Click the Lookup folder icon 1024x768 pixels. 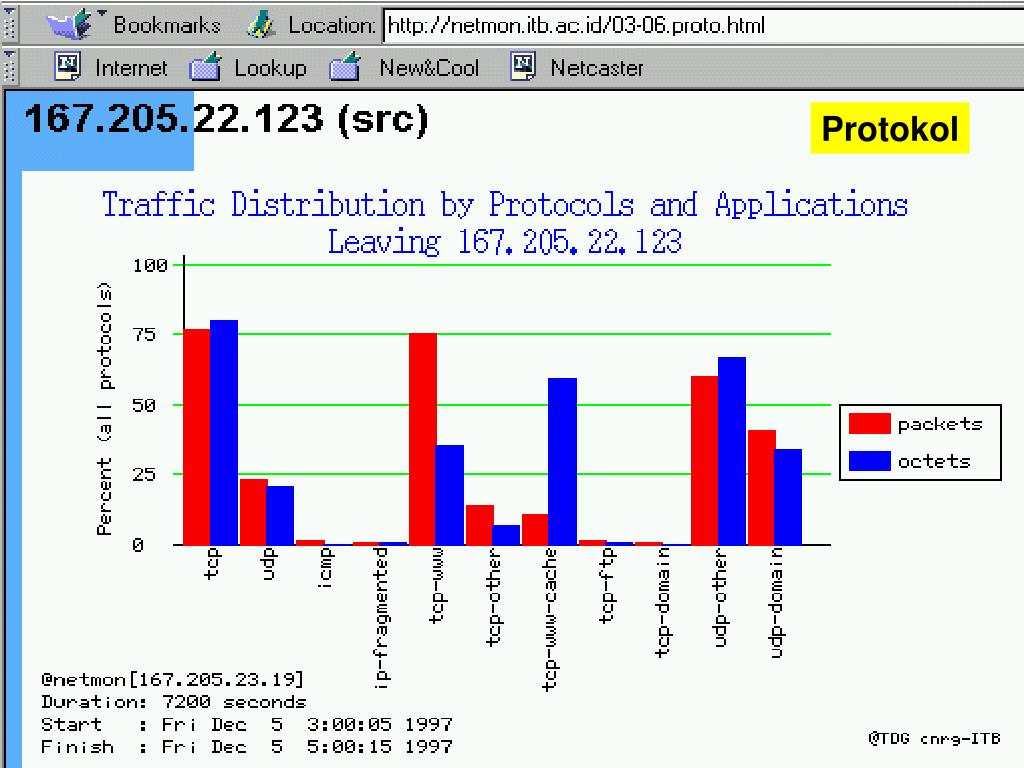tap(205, 67)
